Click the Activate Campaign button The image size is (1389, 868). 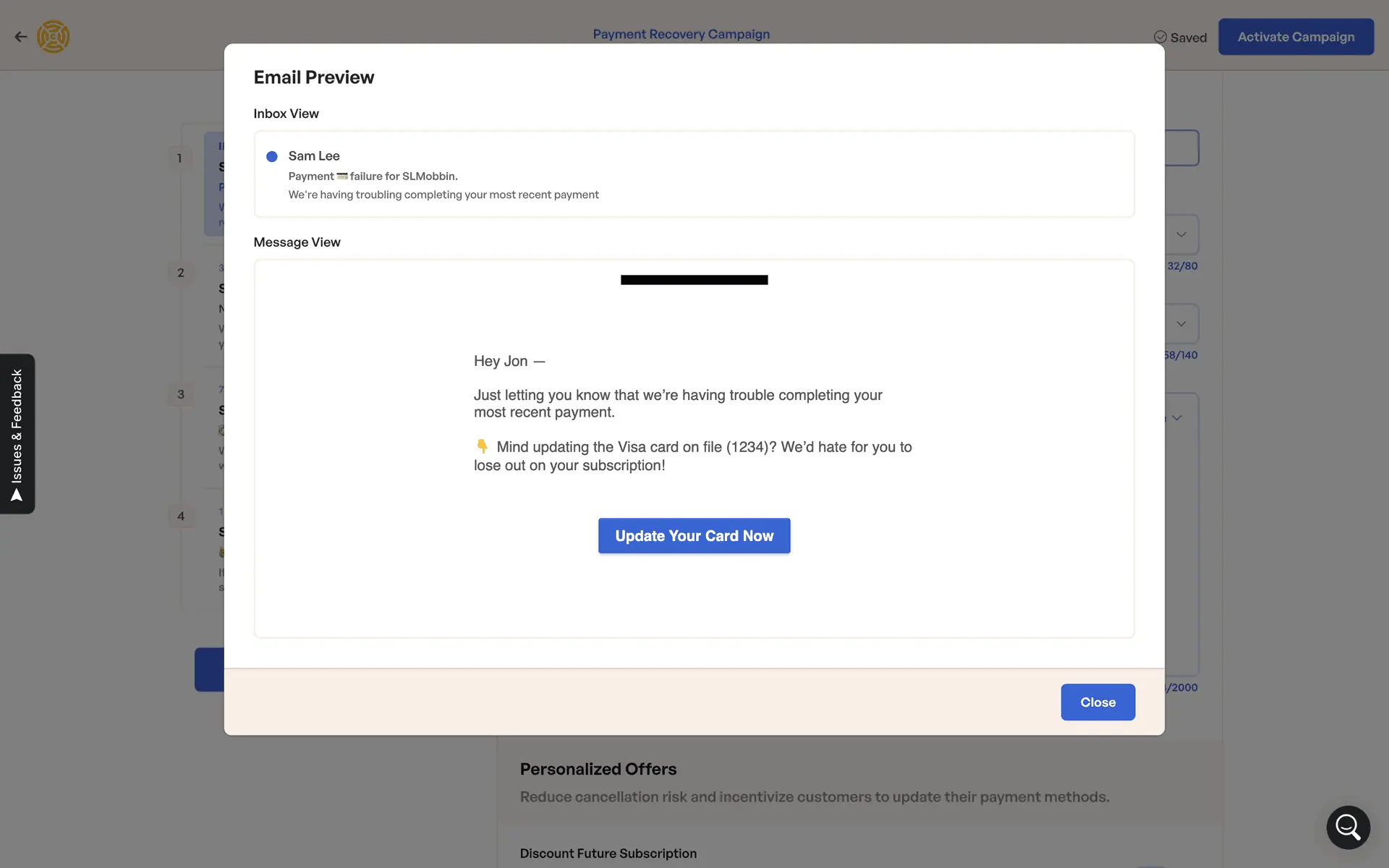tap(1296, 37)
